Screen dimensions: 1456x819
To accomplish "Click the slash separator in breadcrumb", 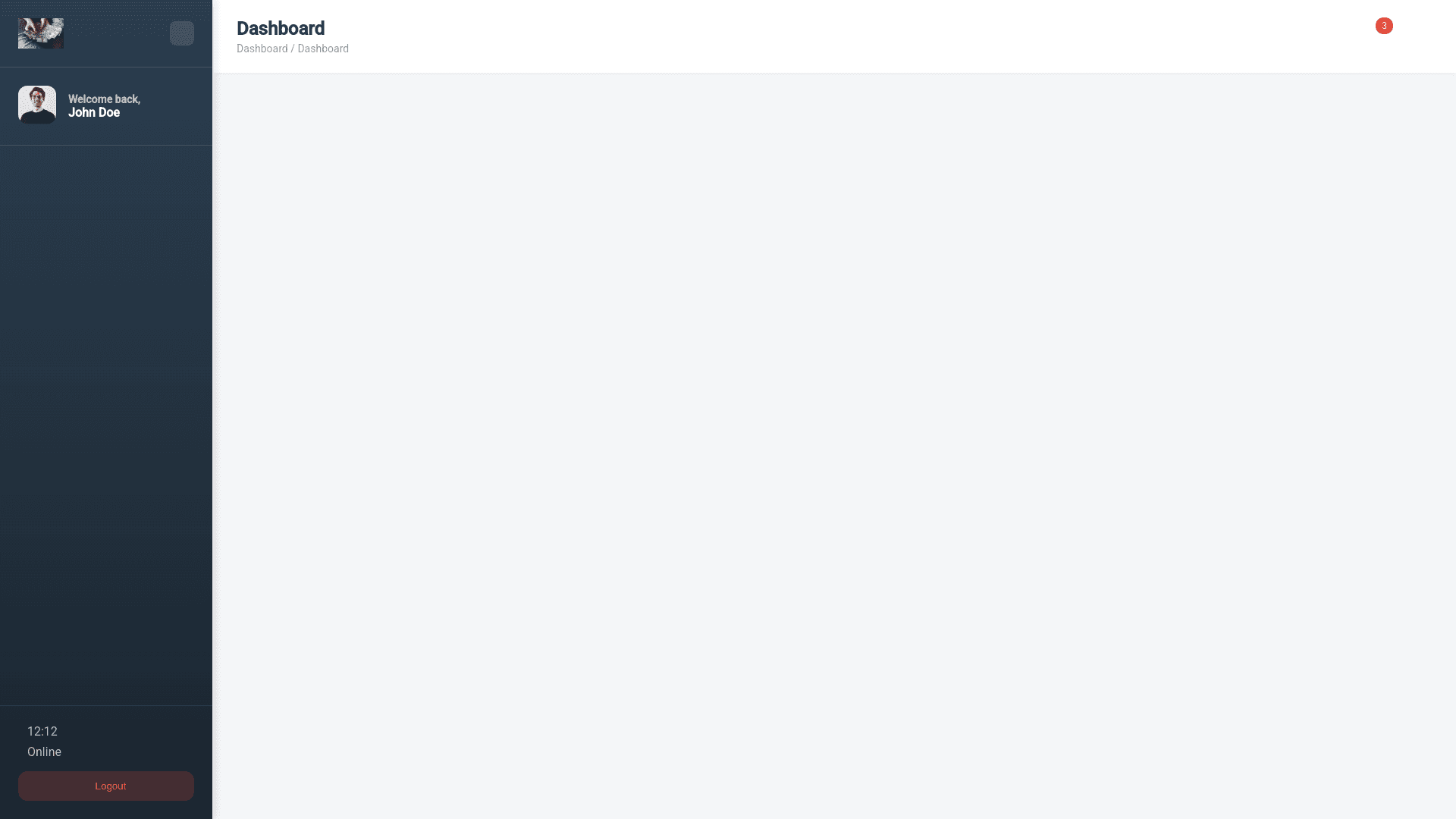I will click(293, 49).
